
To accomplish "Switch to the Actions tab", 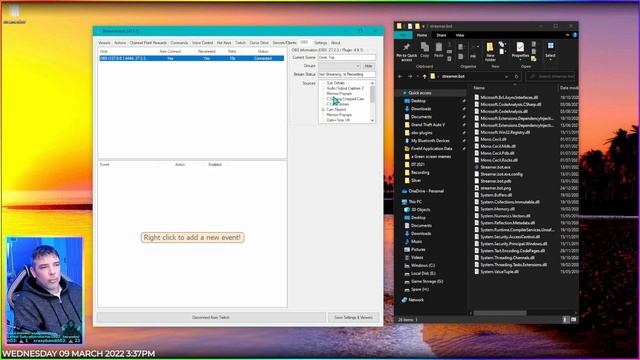I will coord(120,43).
